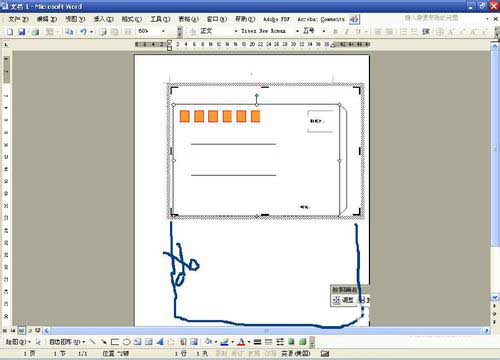
Task: Open the 60% zoom dropdown
Action: [x=163, y=31]
